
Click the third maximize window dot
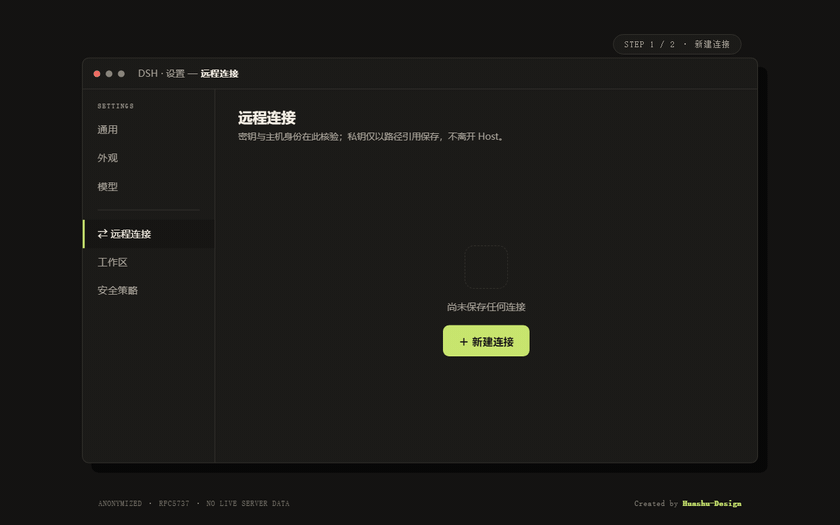pos(122,73)
